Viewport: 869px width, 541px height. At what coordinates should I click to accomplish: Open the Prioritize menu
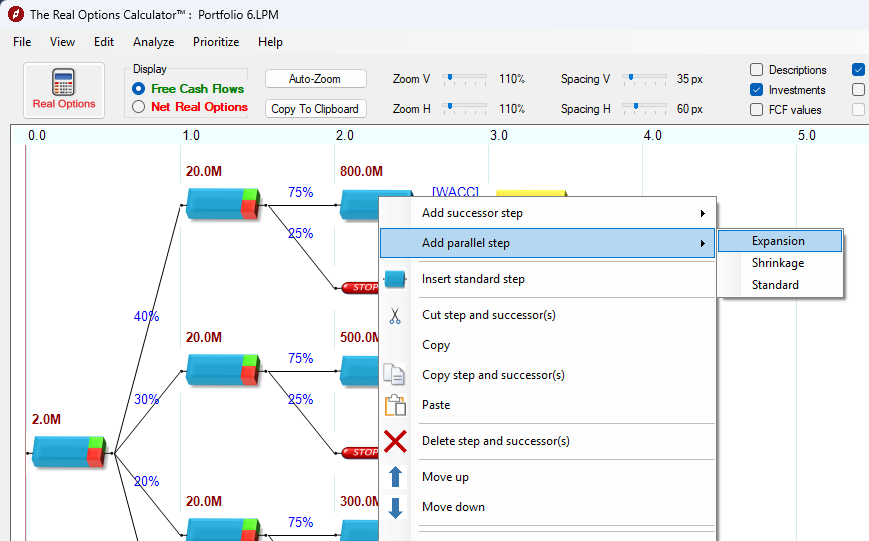(216, 42)
